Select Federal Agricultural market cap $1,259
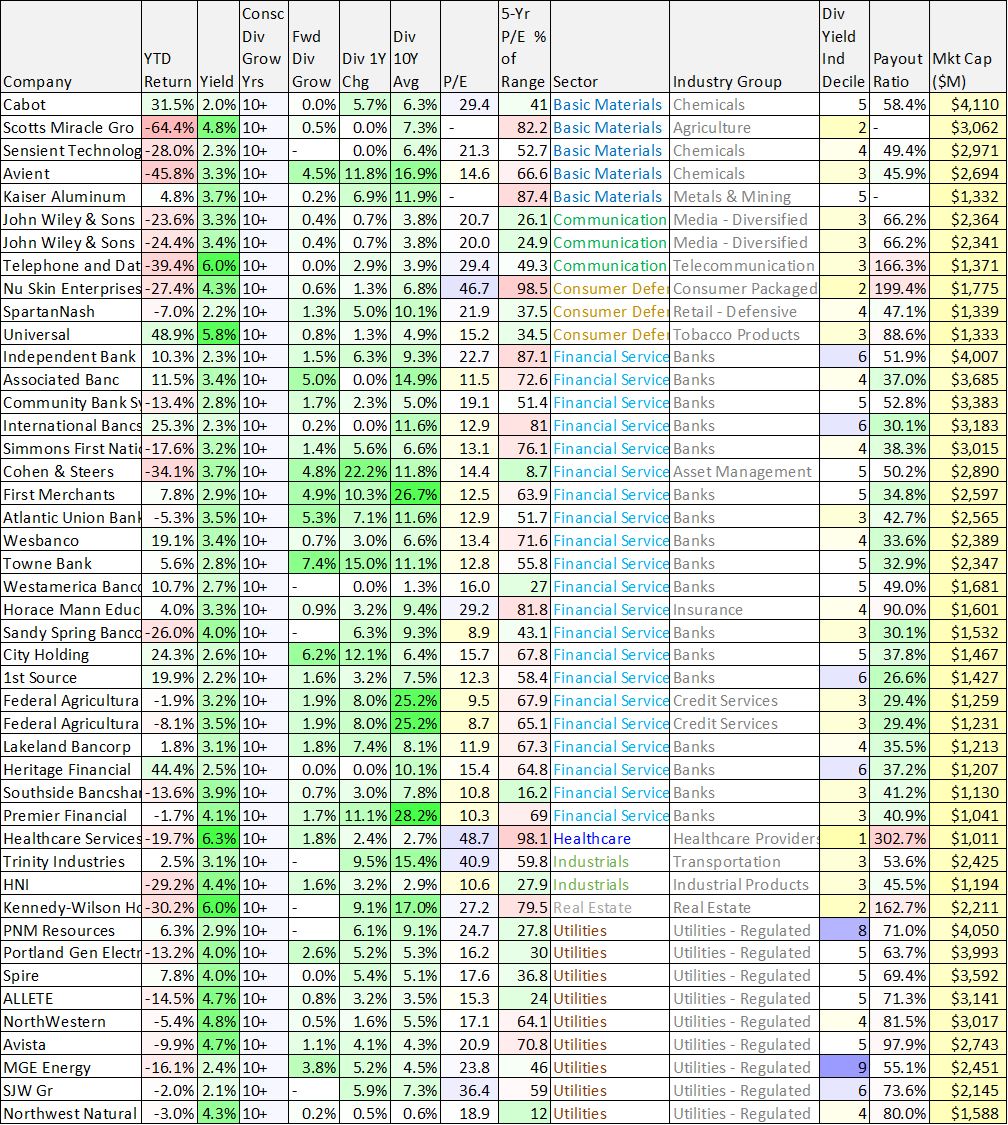1008x1125 pixels. [968, 700]
